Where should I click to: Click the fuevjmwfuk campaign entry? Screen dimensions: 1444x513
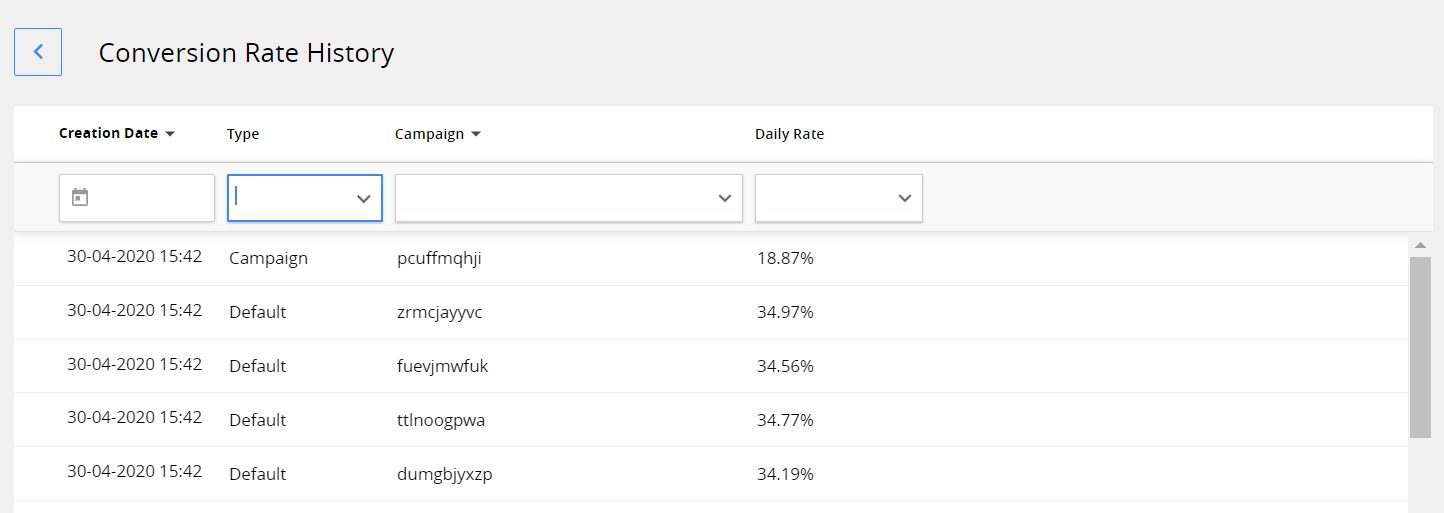click(x=442, y=367)
